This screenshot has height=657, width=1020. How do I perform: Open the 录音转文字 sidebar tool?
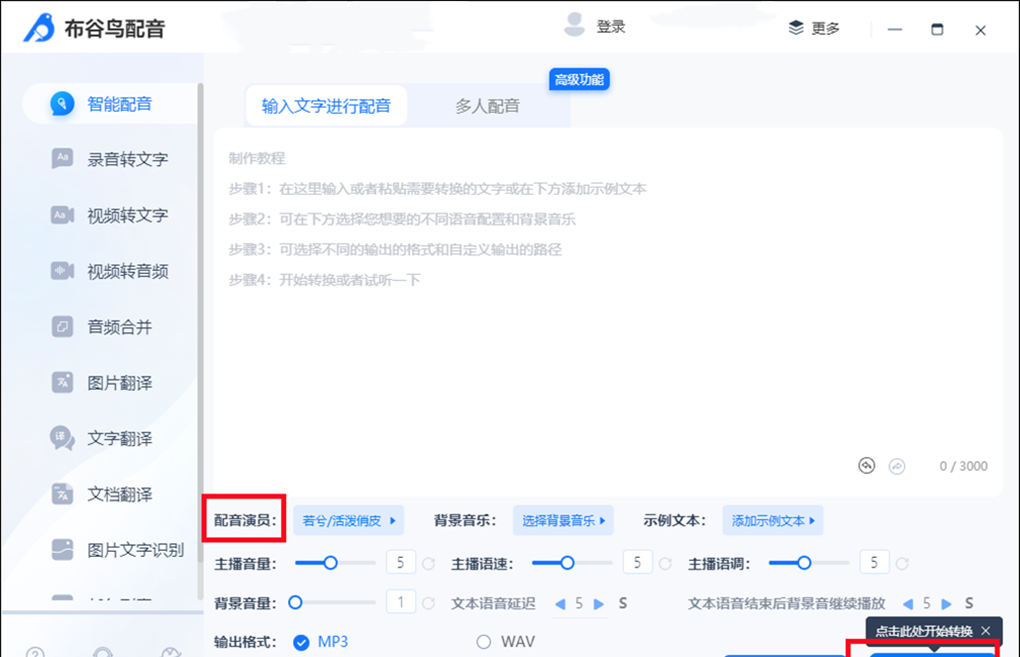tap(111, 159)
